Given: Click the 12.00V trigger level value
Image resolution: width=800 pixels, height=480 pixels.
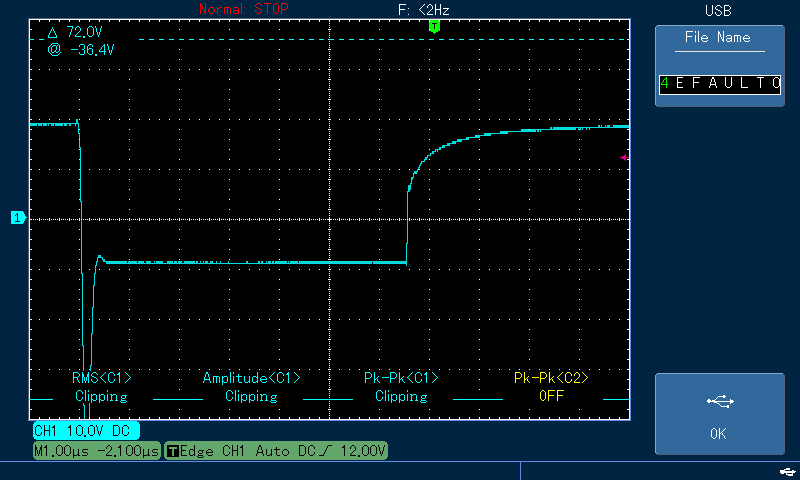Looking at the screenshot, I should pos(363,451).
